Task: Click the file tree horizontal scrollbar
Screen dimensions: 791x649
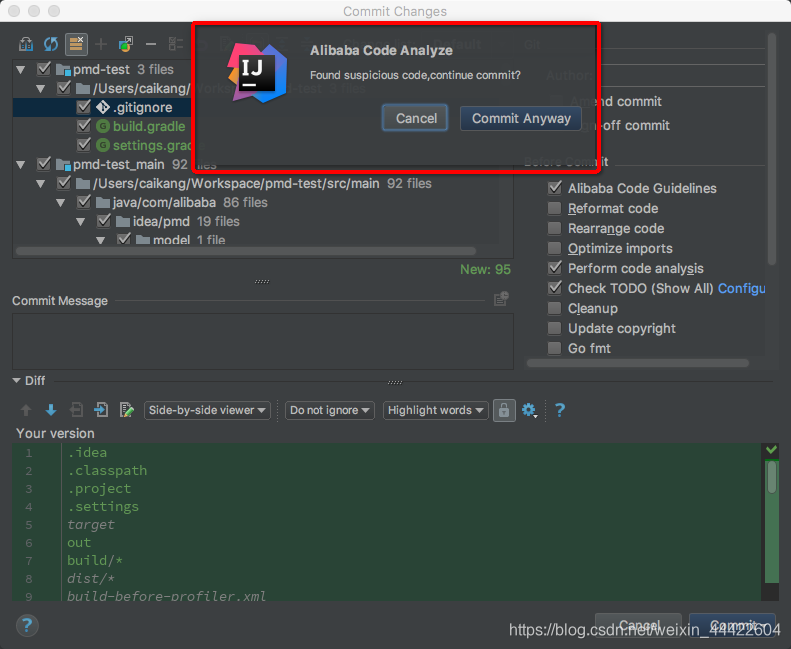Action: pos(246,251)
